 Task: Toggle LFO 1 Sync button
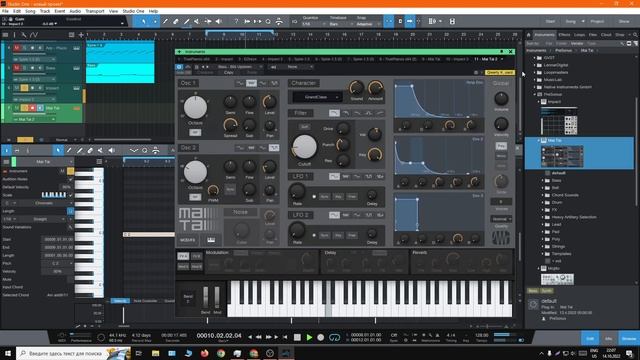coord(324,196)
